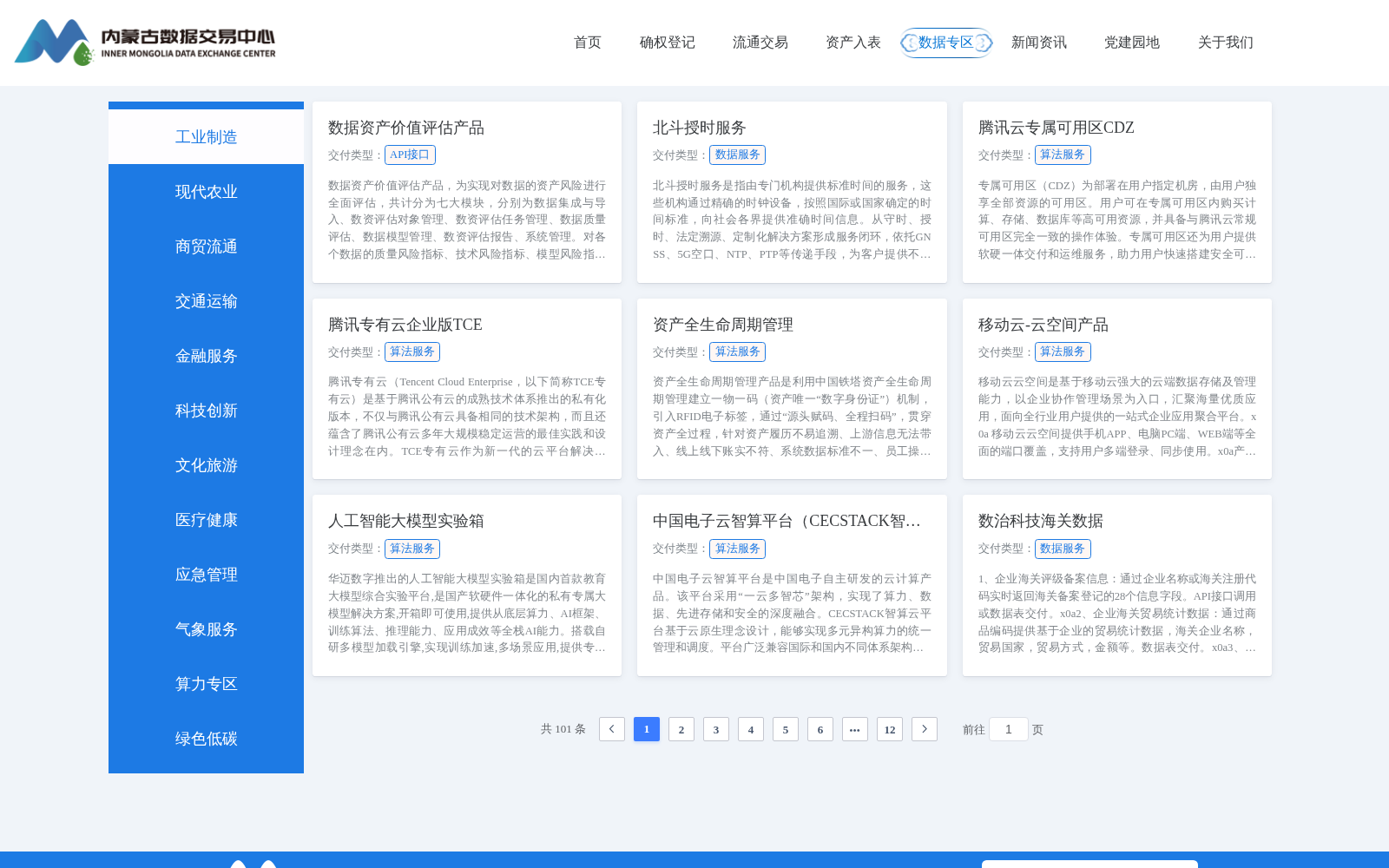Screen dimensions: 1389x868
Task: Click the 算法服务 tag on 腾讯云专属可用区CDZ card
Action: pos(1063,155)
